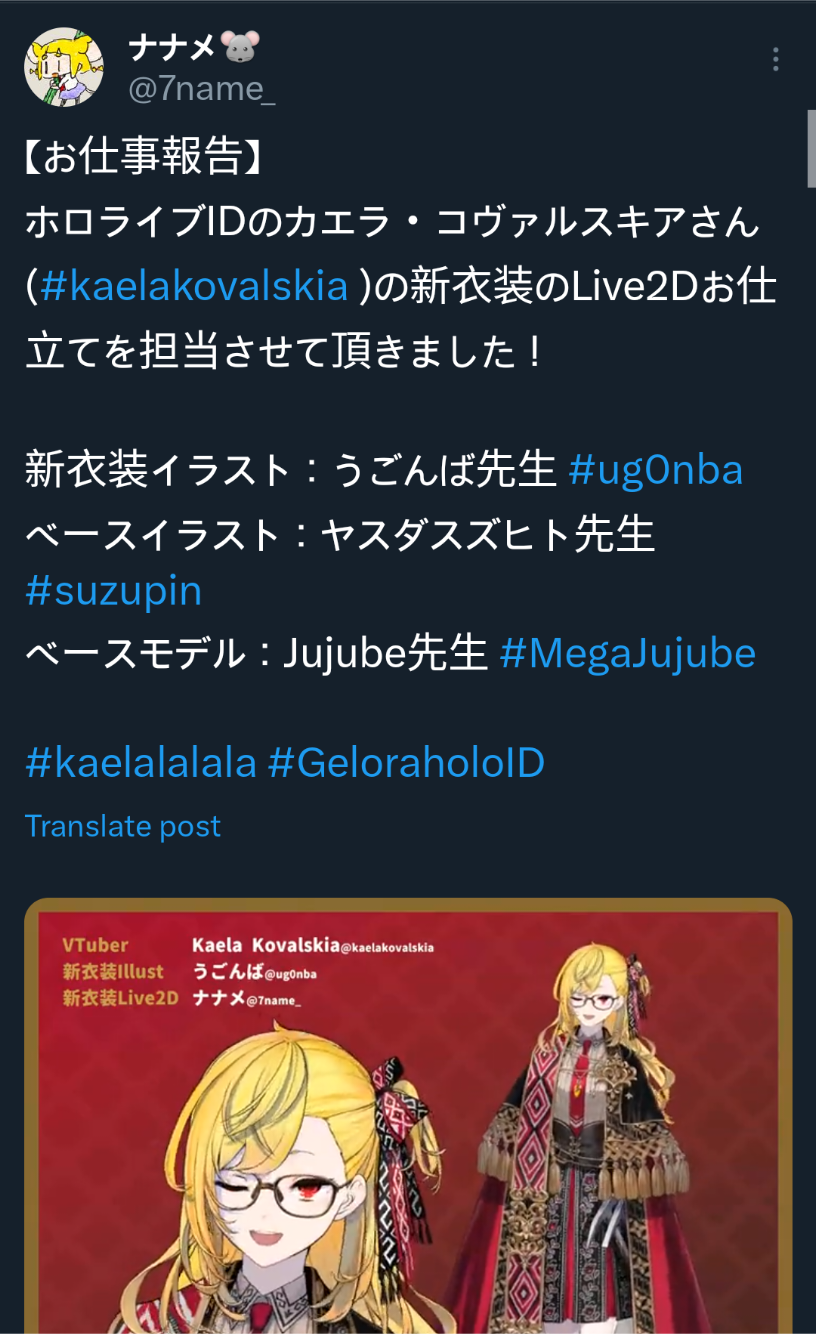Viewport: 816px width, 1334px height.
Task: Click Translate post
Action: pyautogui.click(x=123, y=826)
